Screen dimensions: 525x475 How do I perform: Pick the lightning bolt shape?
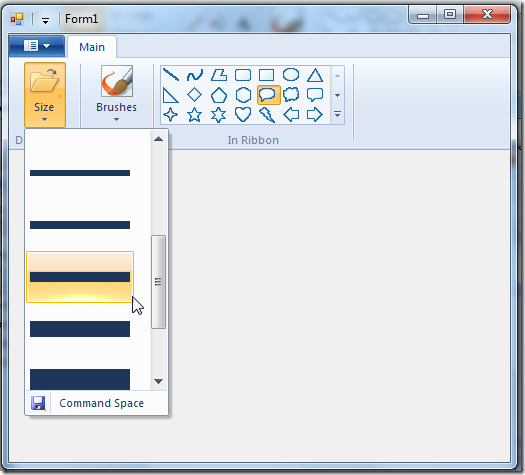267,115
